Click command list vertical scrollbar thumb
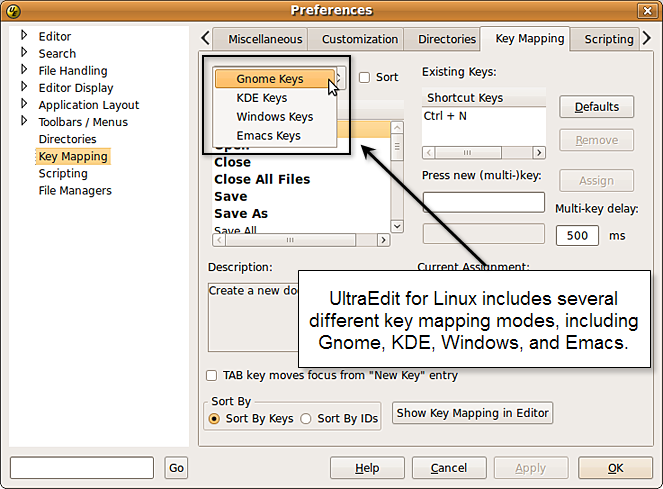 397,146
